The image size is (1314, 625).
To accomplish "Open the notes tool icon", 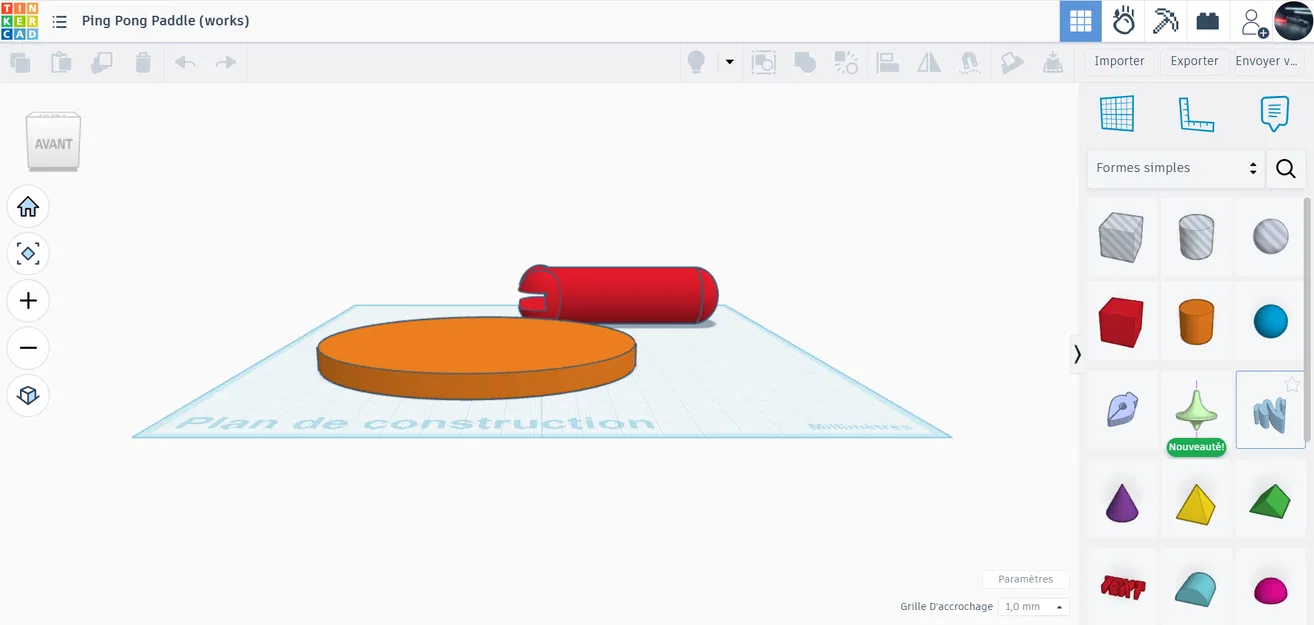I will pos(1272,113).
